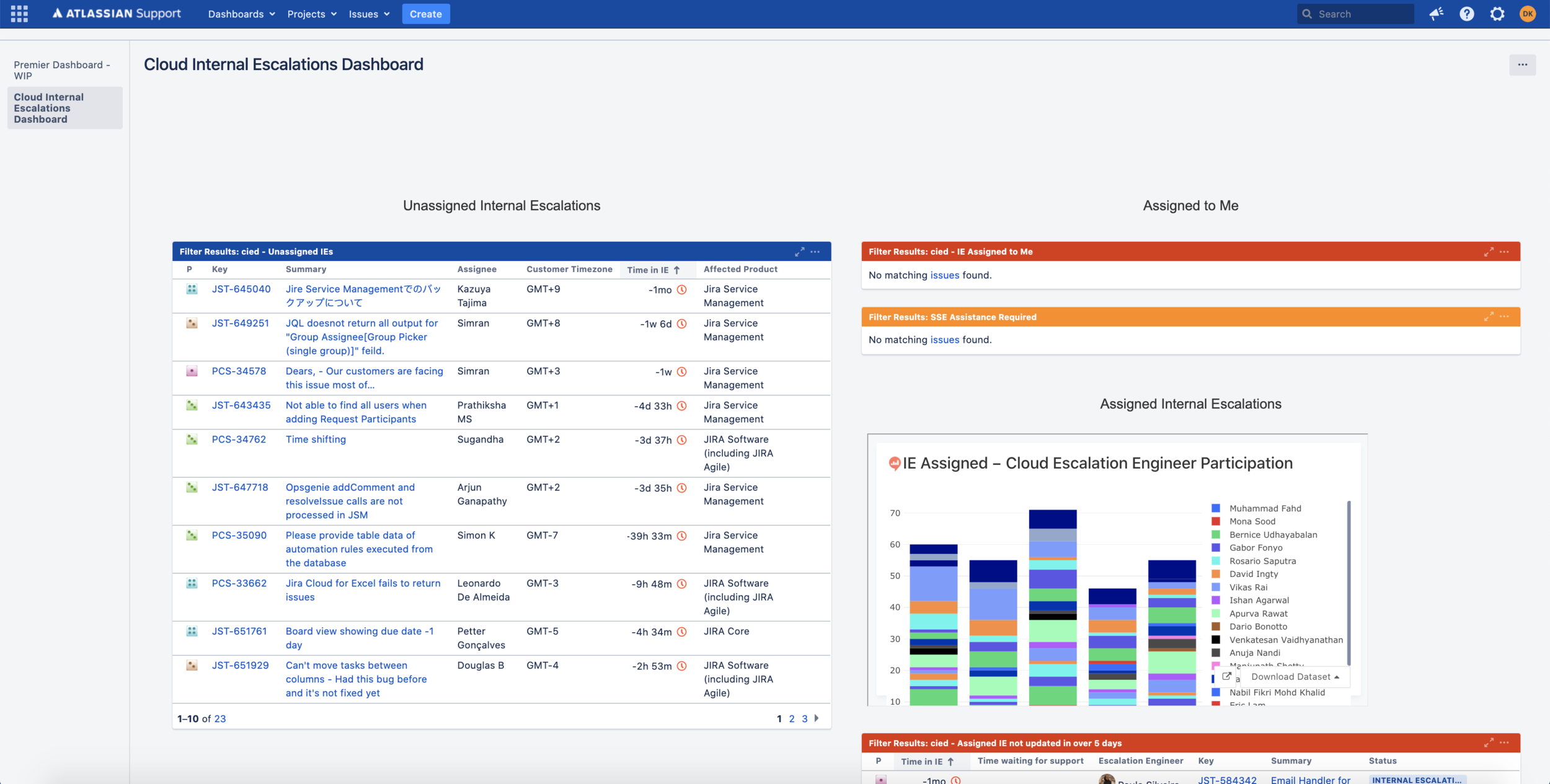Click clock icon in PCS-34762 row

[681, 440]
